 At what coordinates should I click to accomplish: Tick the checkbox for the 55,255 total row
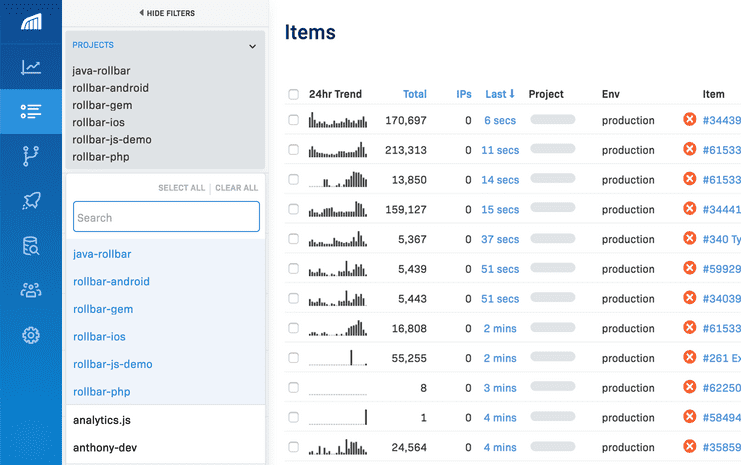[293, 358]
